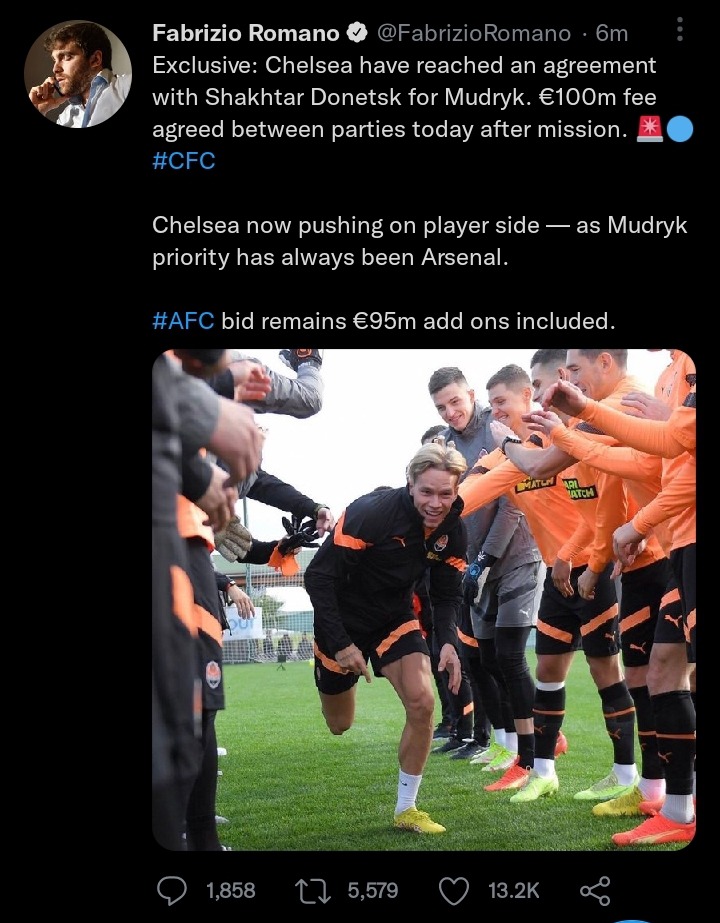720x923 pixels.
Task: Open Fabrizio Romano's profile picture
Action: click(78, 74)
